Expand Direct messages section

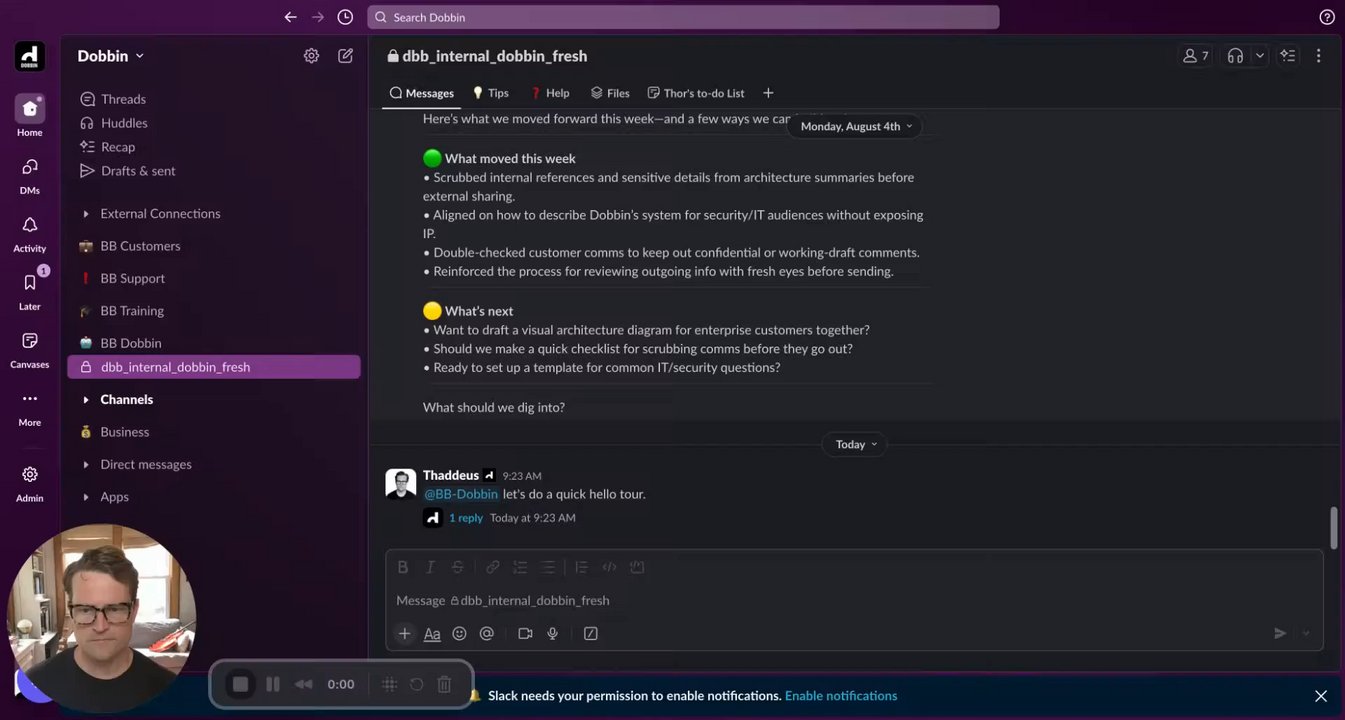click(85, 465)
